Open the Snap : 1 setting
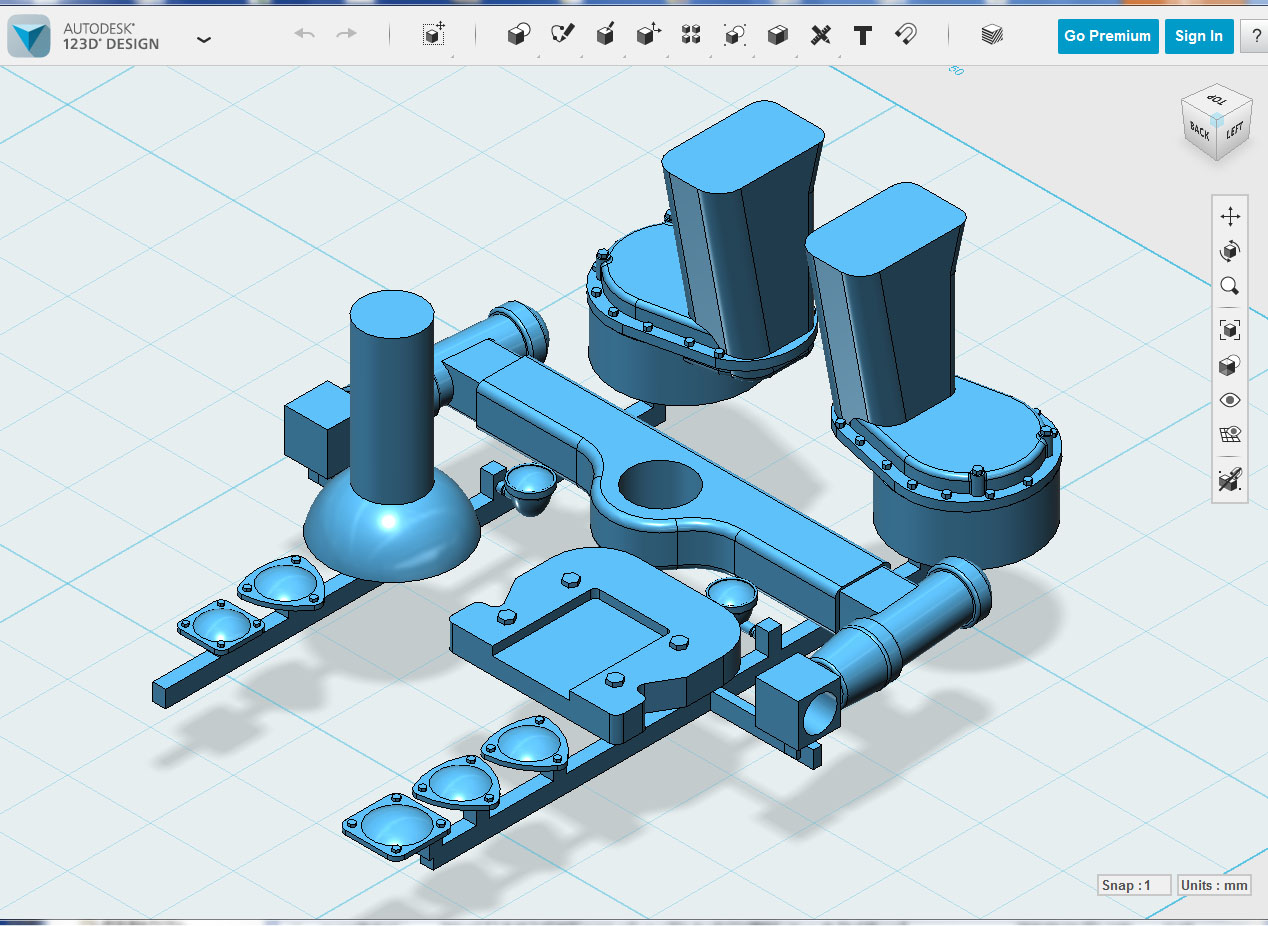The image size is (1268, 926). pyautogui.click(x=1133, y=885)
